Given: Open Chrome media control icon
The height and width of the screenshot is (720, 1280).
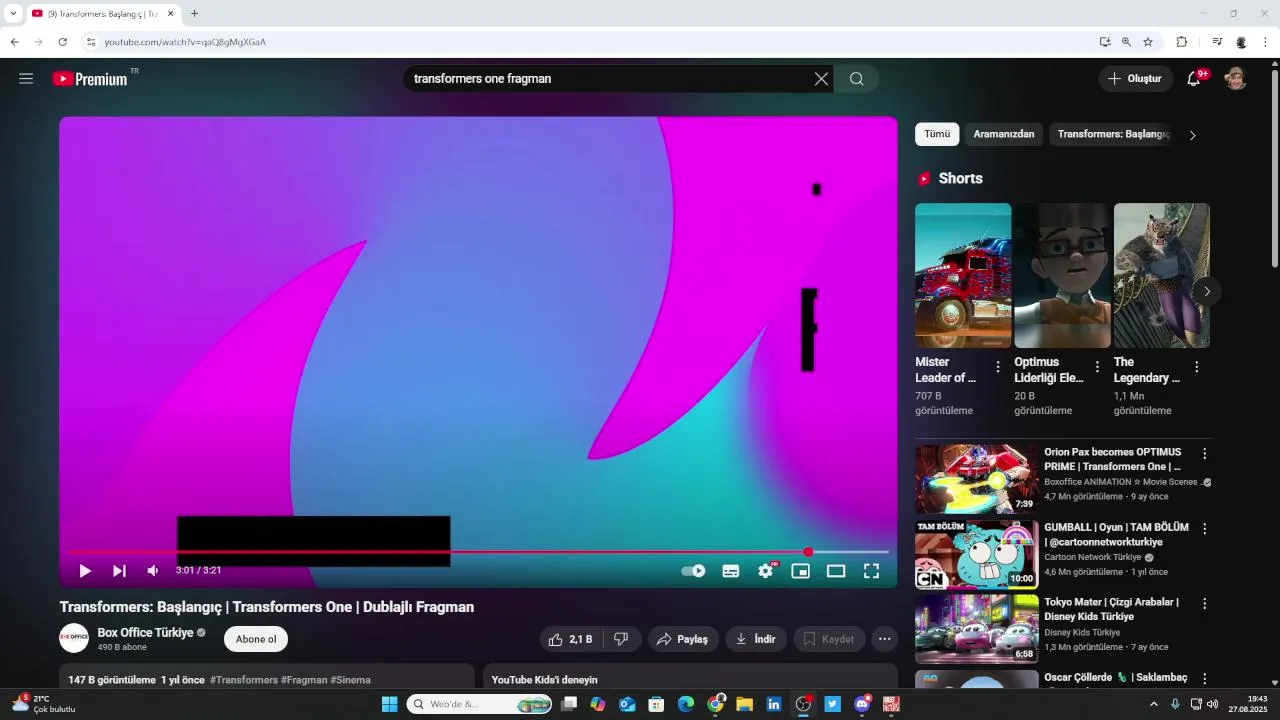Looking at the screenshot, I should [x=1217, y=42].
